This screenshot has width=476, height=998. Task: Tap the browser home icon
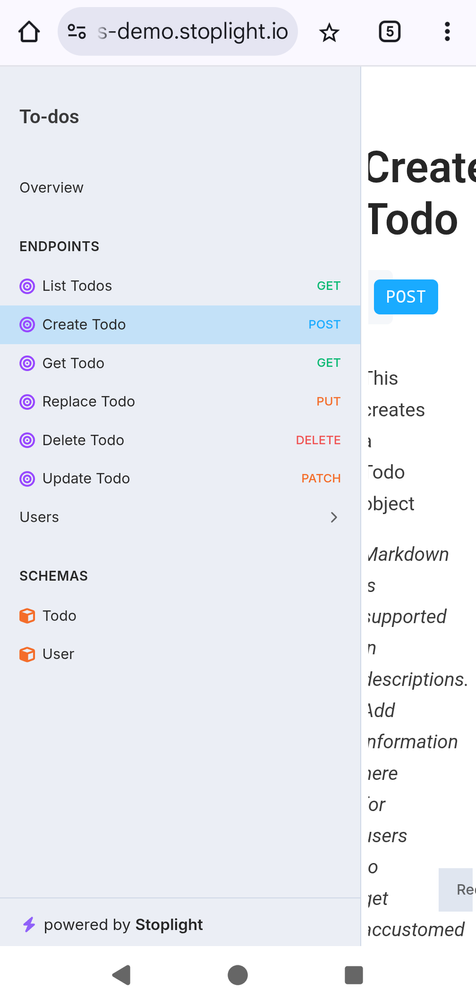point(29,31)
